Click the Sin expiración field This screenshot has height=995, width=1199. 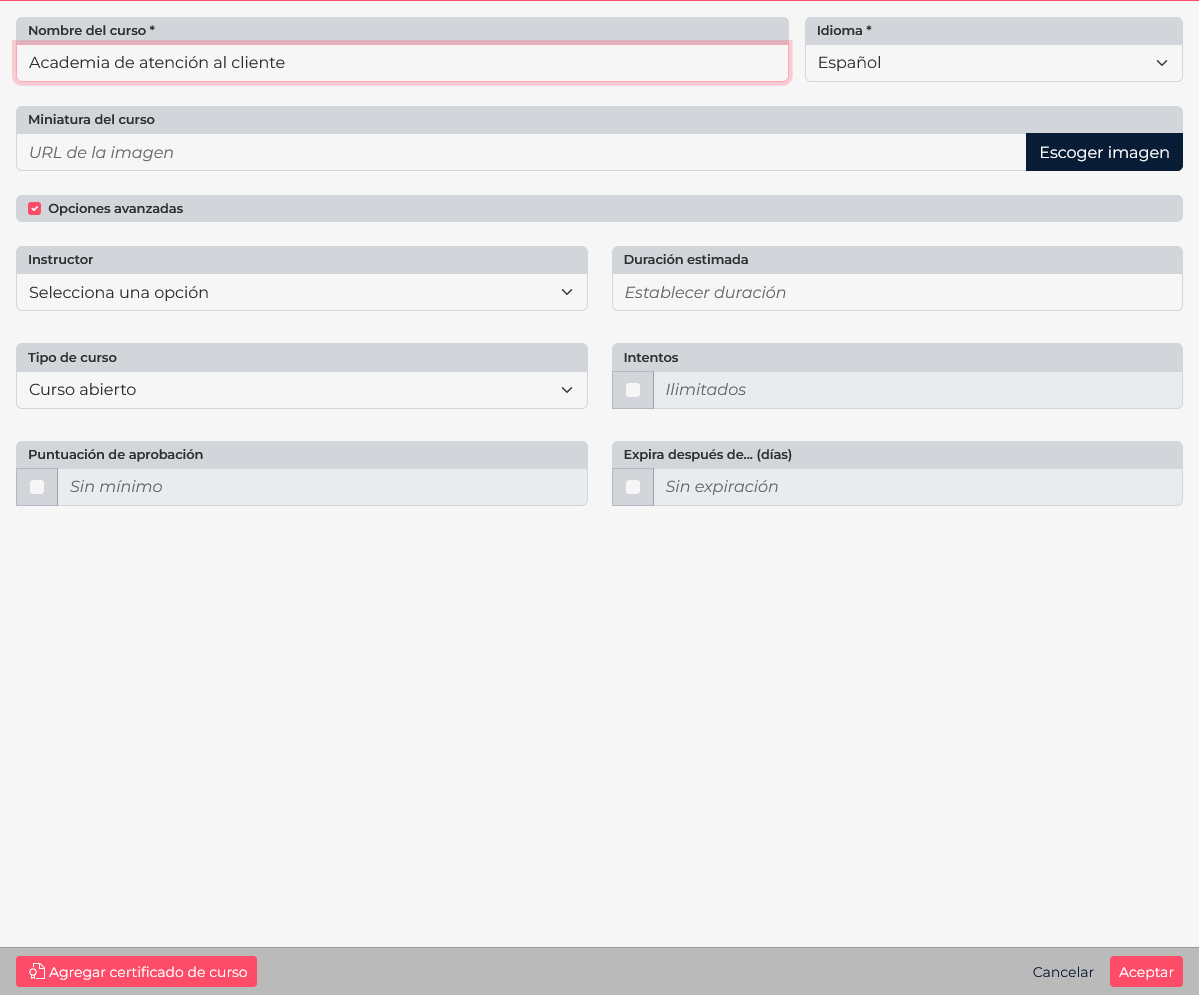click(918, 487)
